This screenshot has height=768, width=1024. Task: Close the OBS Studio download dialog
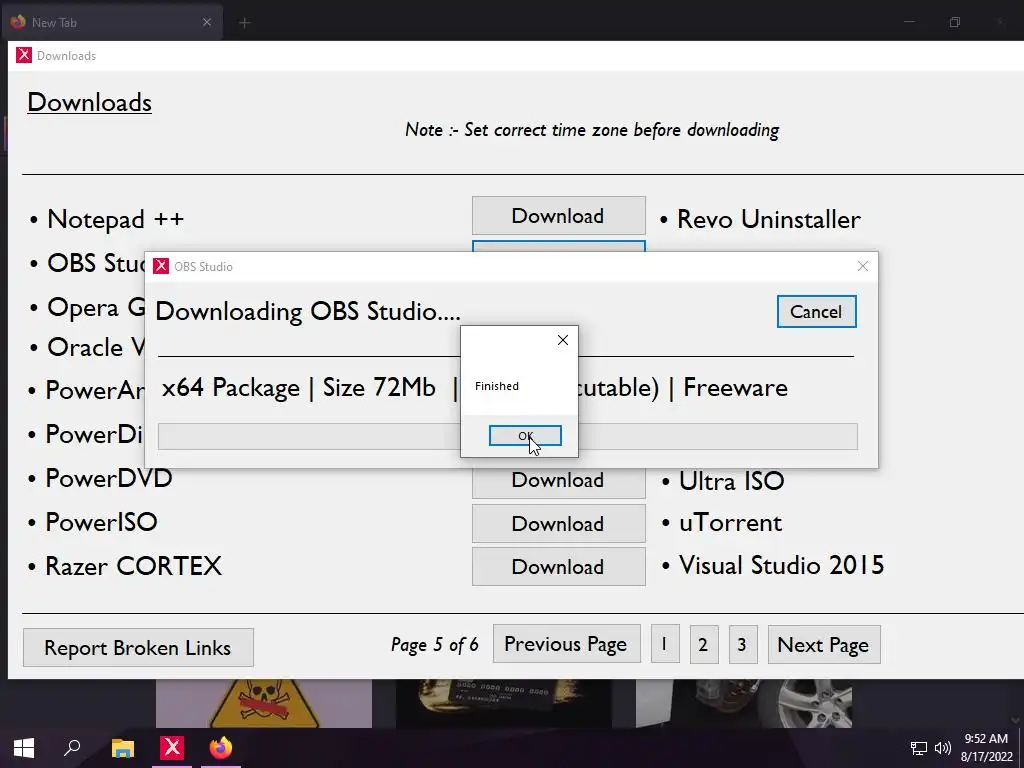863,266
